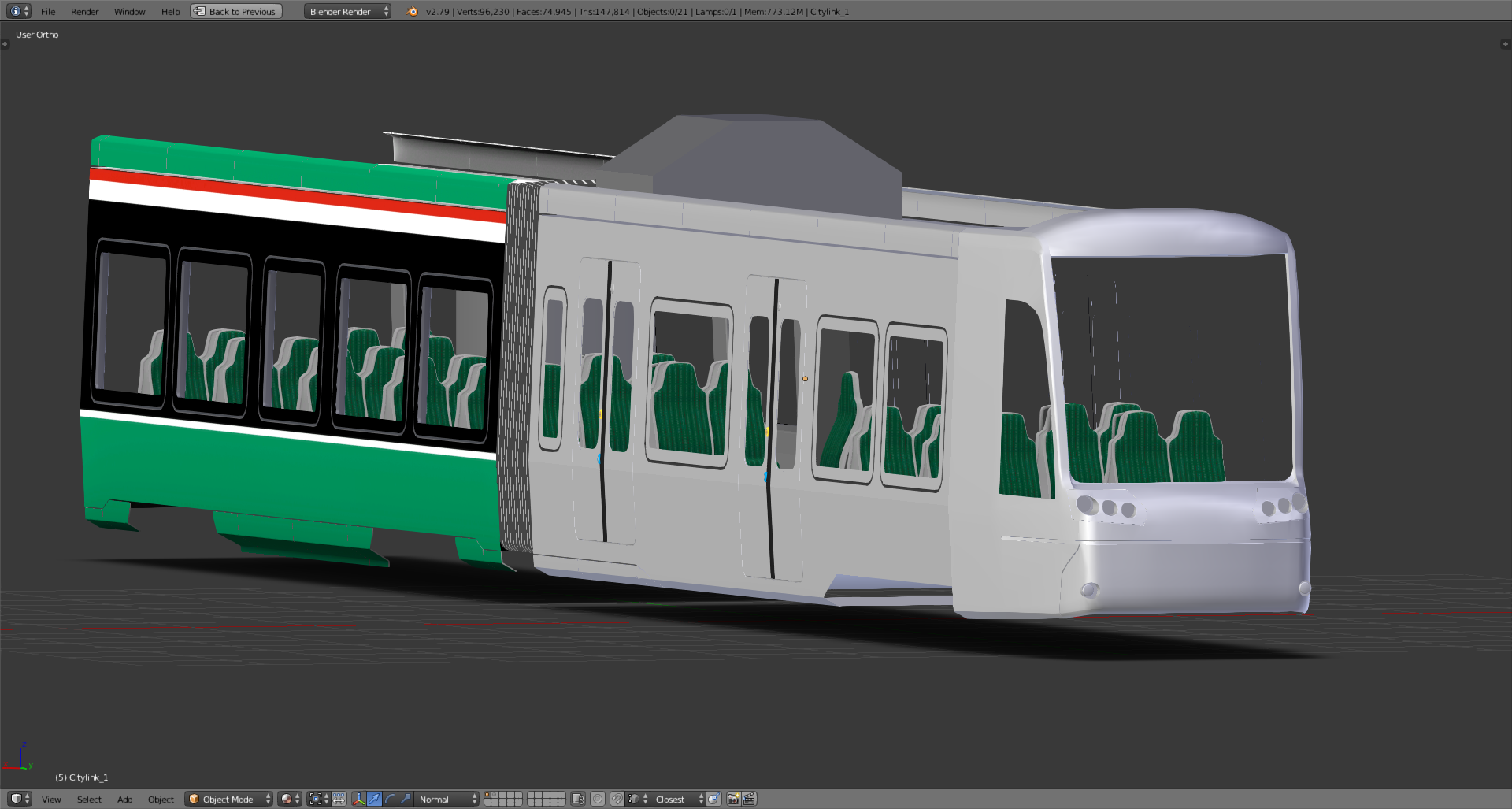The height and width of the screenshot is (809, 1512).
Task: Click the translate manipulator arrow icon
Action: [374, 799]
